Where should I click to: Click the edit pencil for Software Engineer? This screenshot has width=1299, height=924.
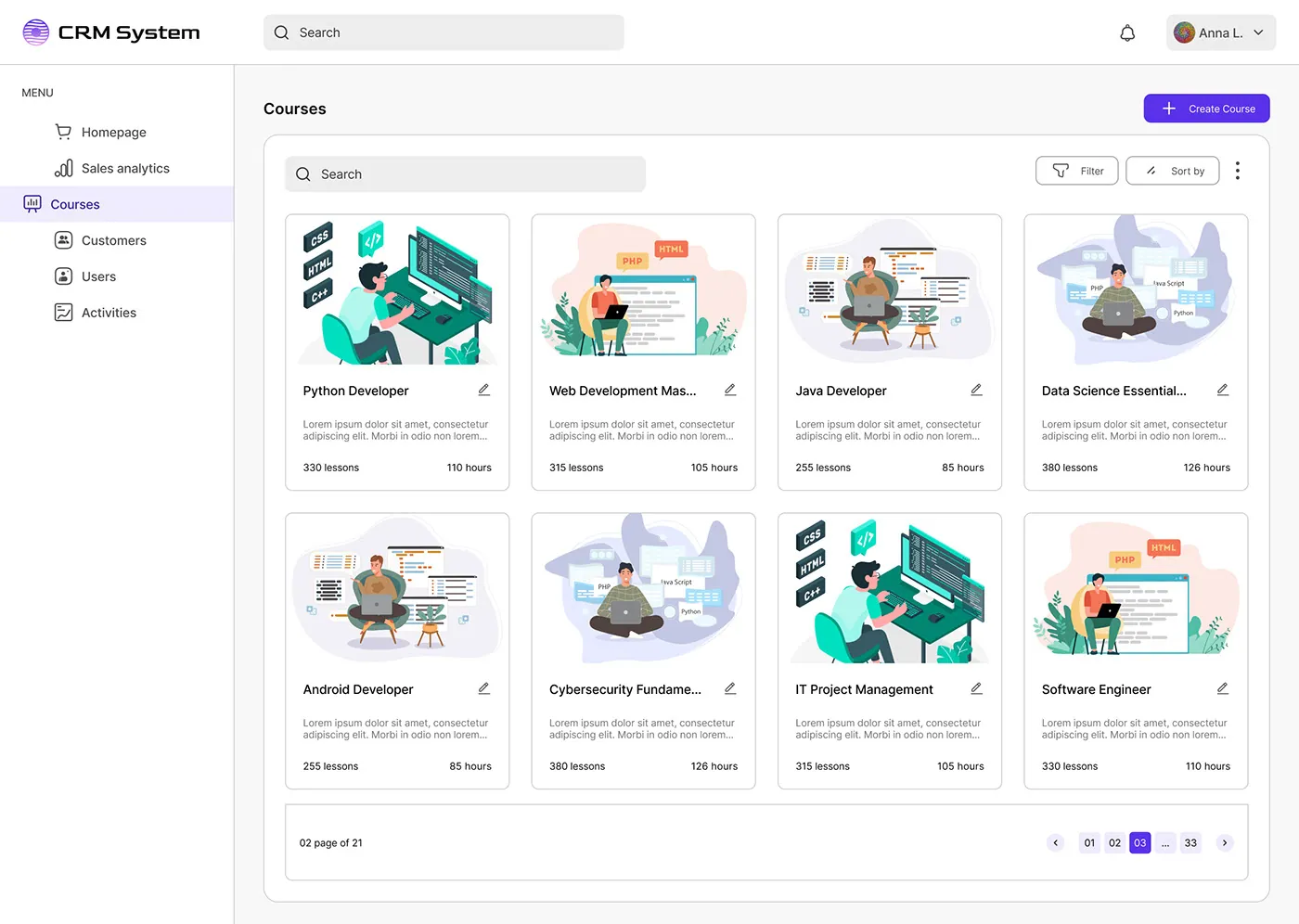coord(1222,688)
